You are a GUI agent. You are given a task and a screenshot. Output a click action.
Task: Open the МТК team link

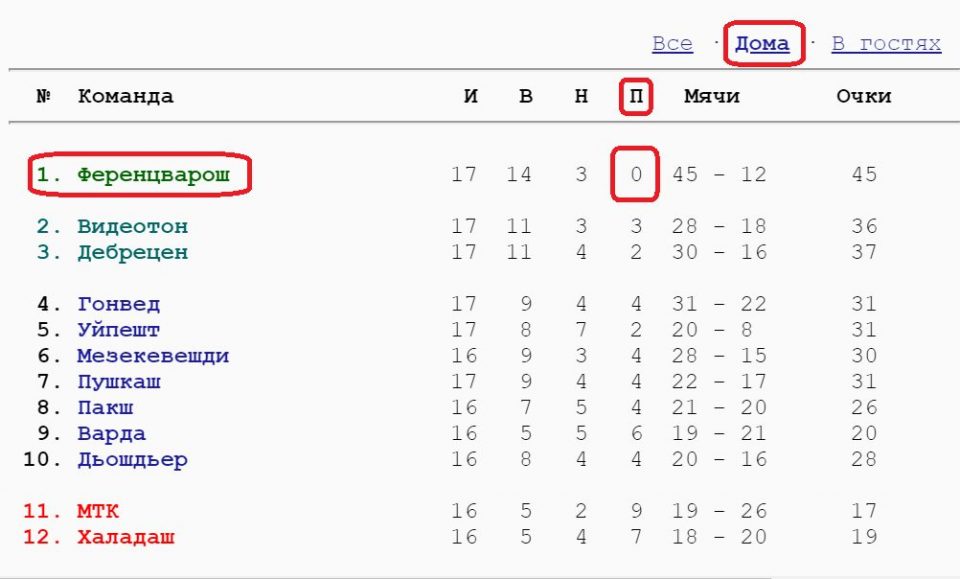(98, 512)
